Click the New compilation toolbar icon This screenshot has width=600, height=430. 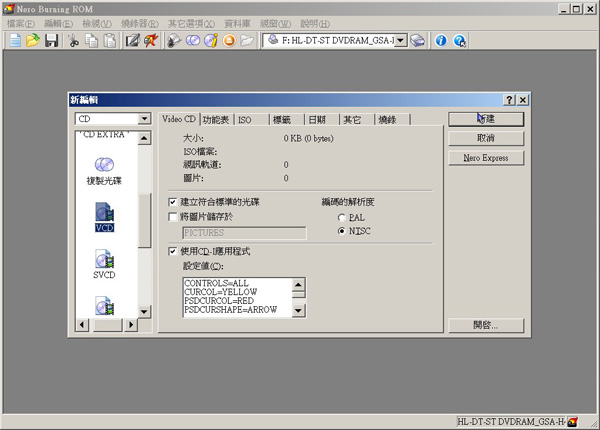pos(15,40)
